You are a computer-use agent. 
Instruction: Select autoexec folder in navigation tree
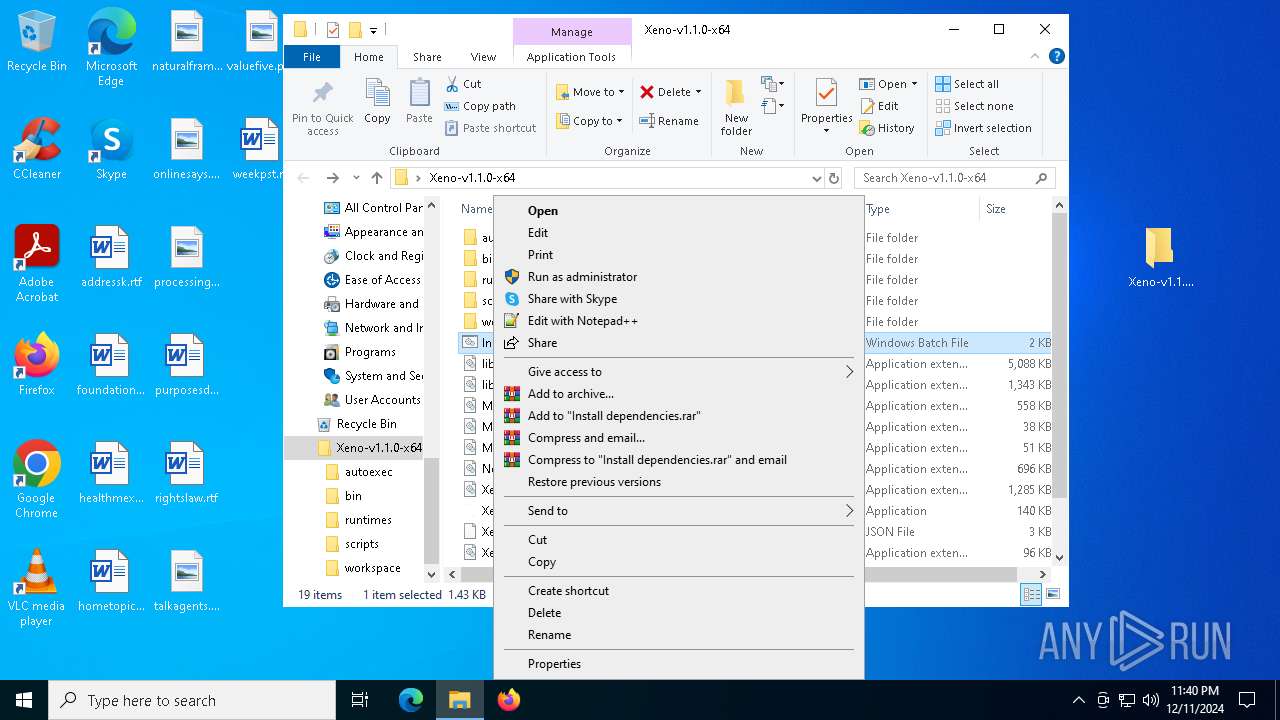pos(368,472)
